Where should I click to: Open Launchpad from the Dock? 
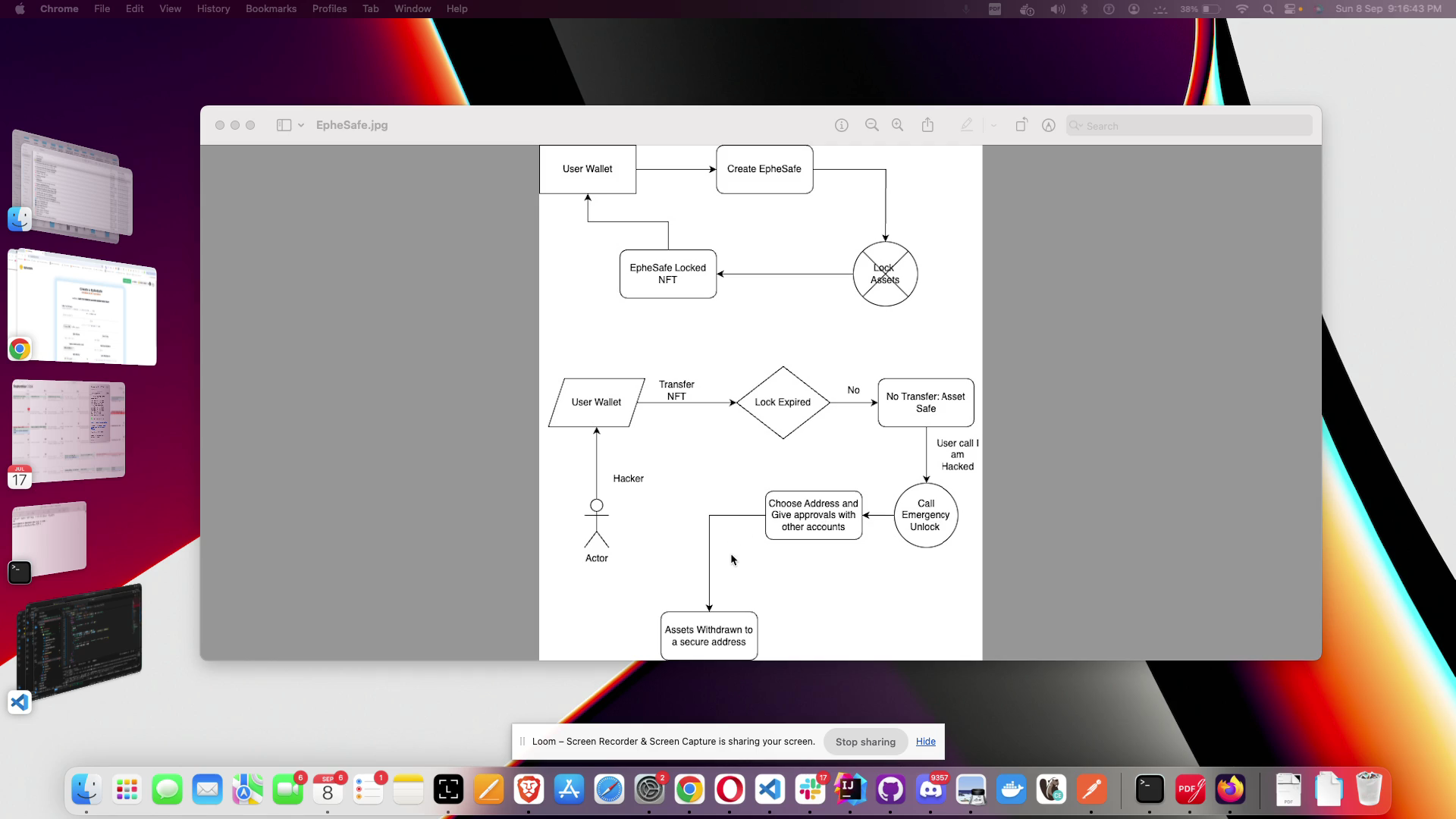click(x=127, y=789)
